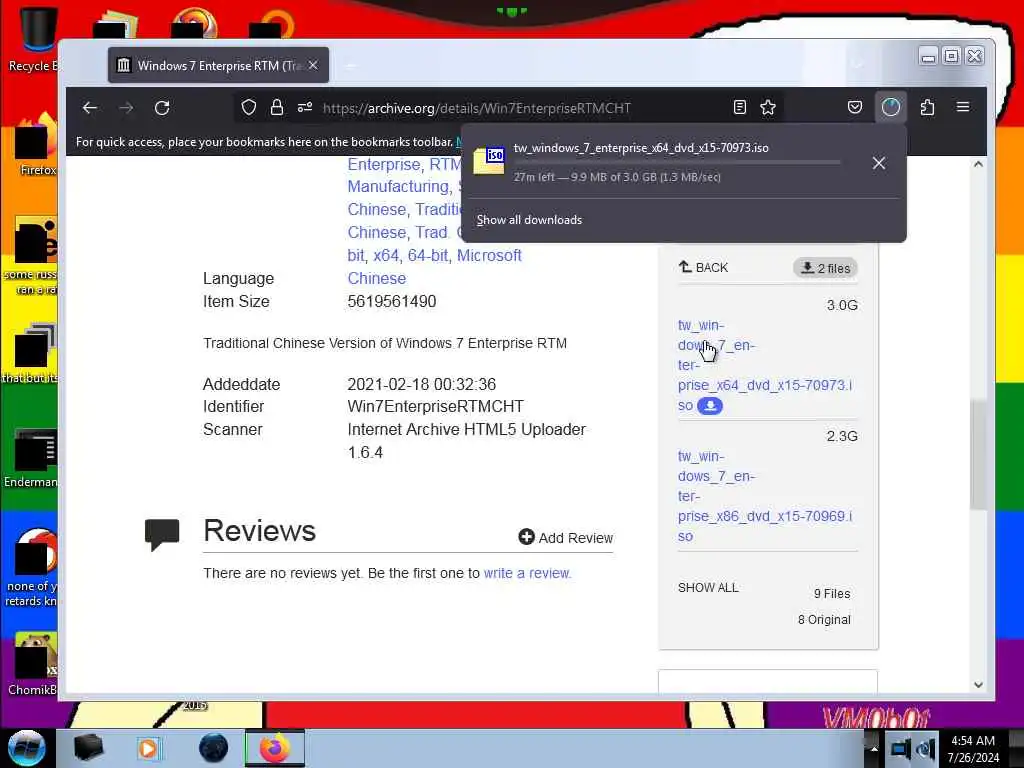
Task: Click the bit, x64, 64-bit, Microsoft topic link
Action: coord(434,255)
